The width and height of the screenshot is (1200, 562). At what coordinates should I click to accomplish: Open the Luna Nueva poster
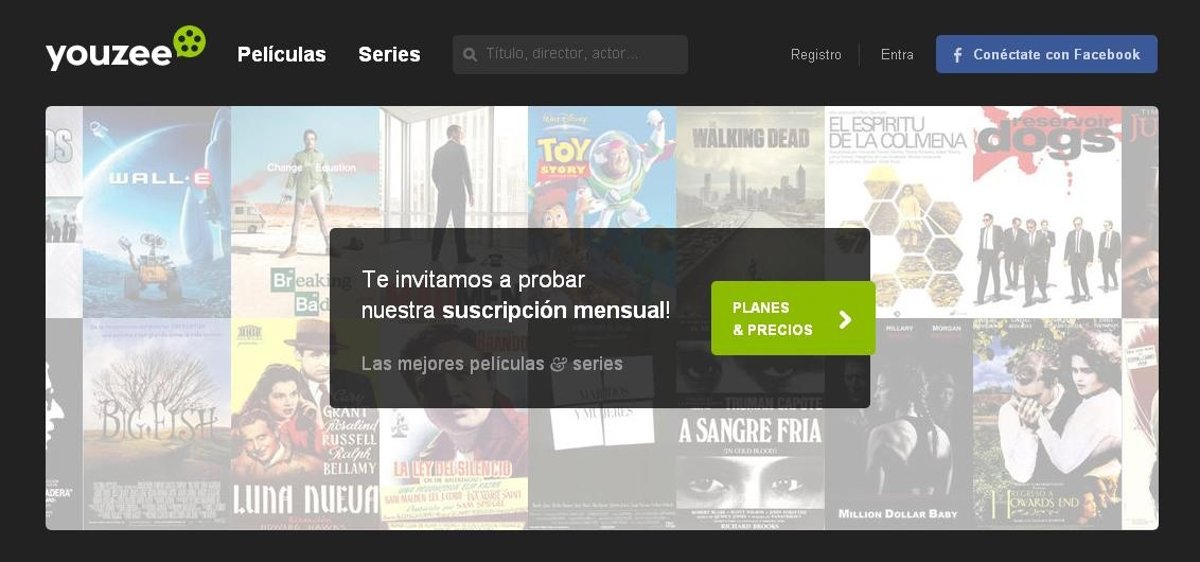[305, 424]
